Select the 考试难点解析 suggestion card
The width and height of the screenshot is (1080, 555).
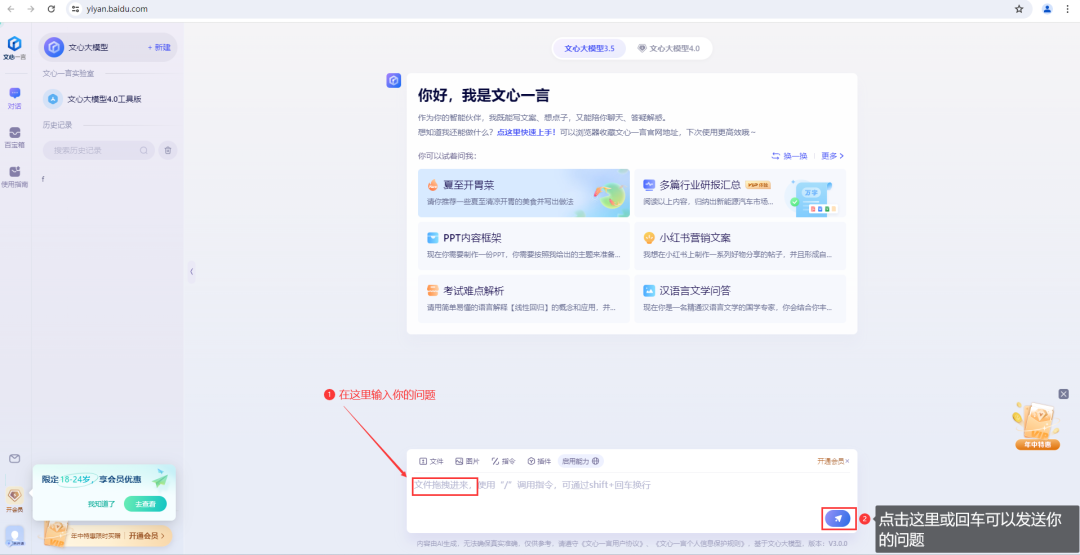coord(523,299)
